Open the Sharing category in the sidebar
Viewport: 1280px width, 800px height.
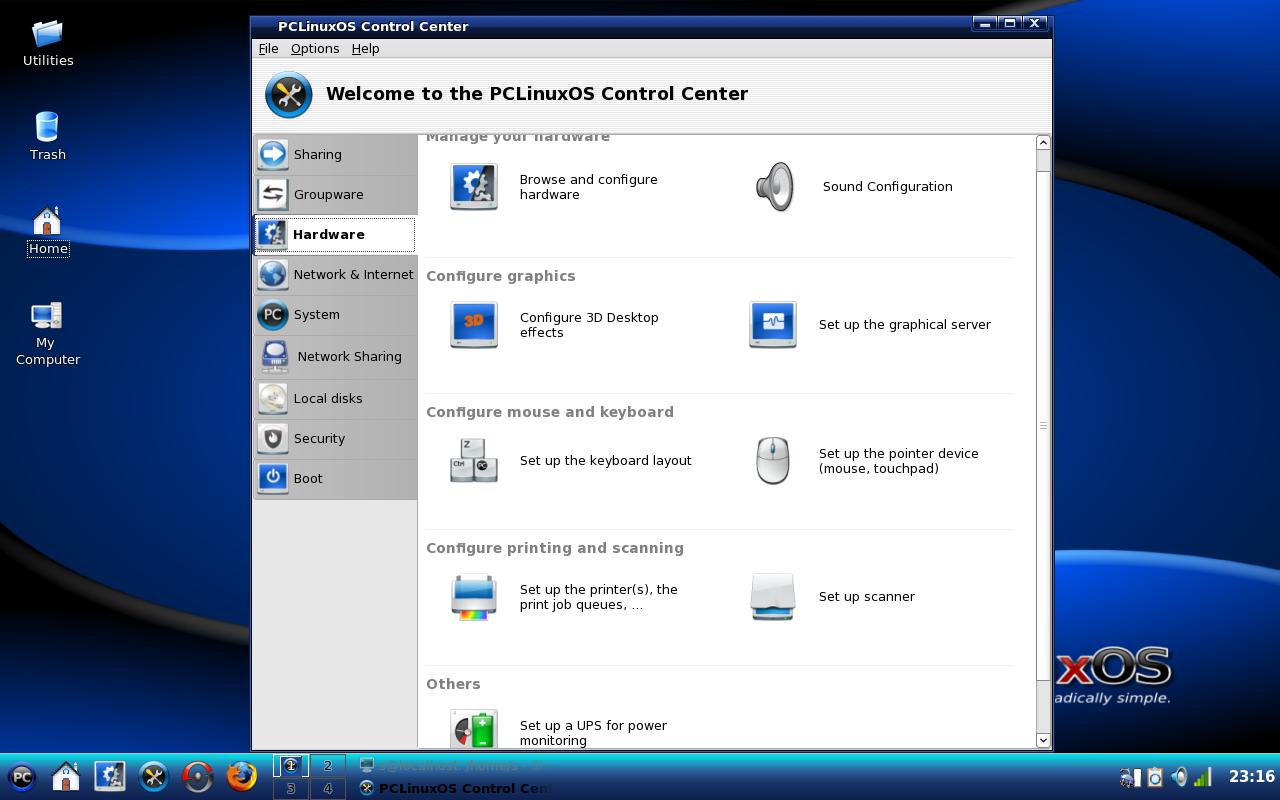[x=335, y=154]
